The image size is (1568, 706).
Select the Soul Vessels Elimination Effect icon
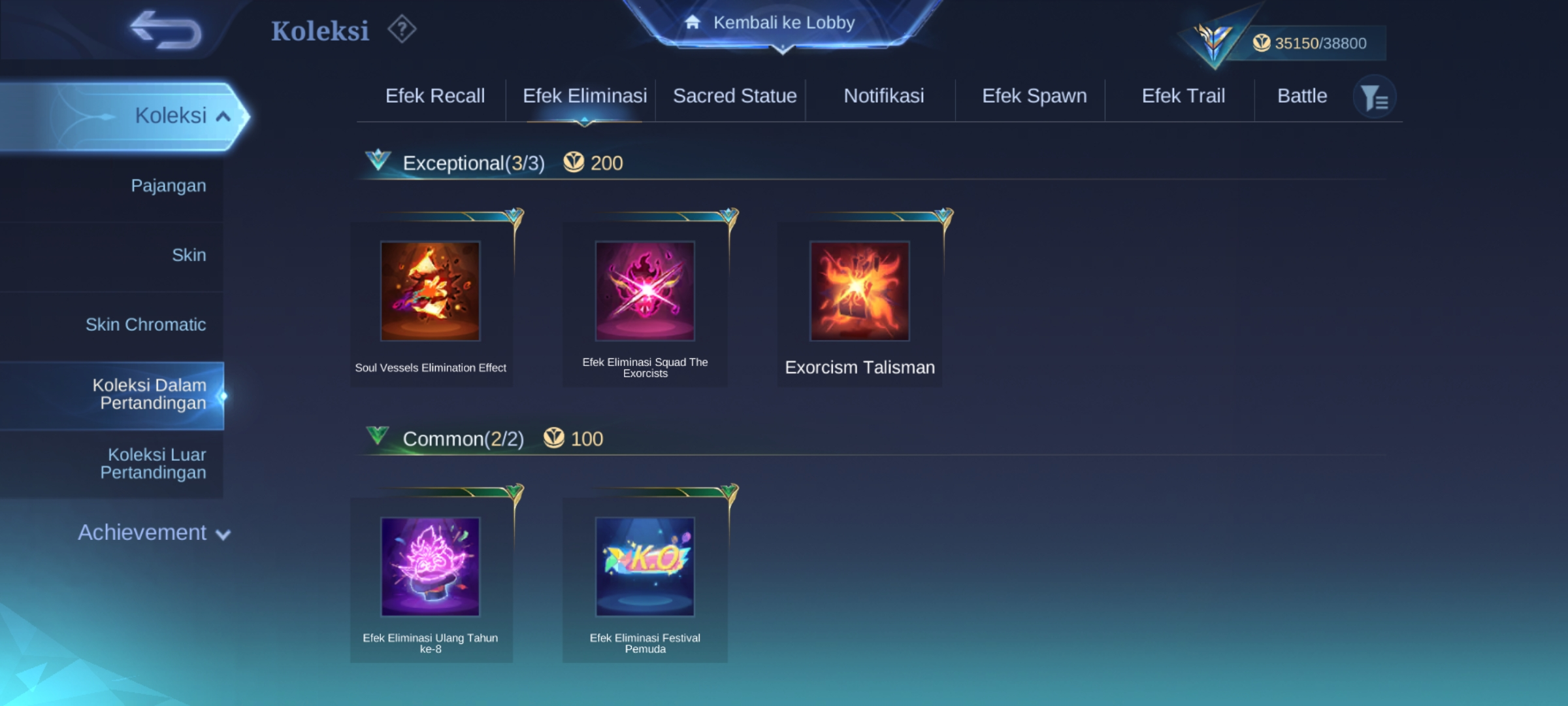431,291
